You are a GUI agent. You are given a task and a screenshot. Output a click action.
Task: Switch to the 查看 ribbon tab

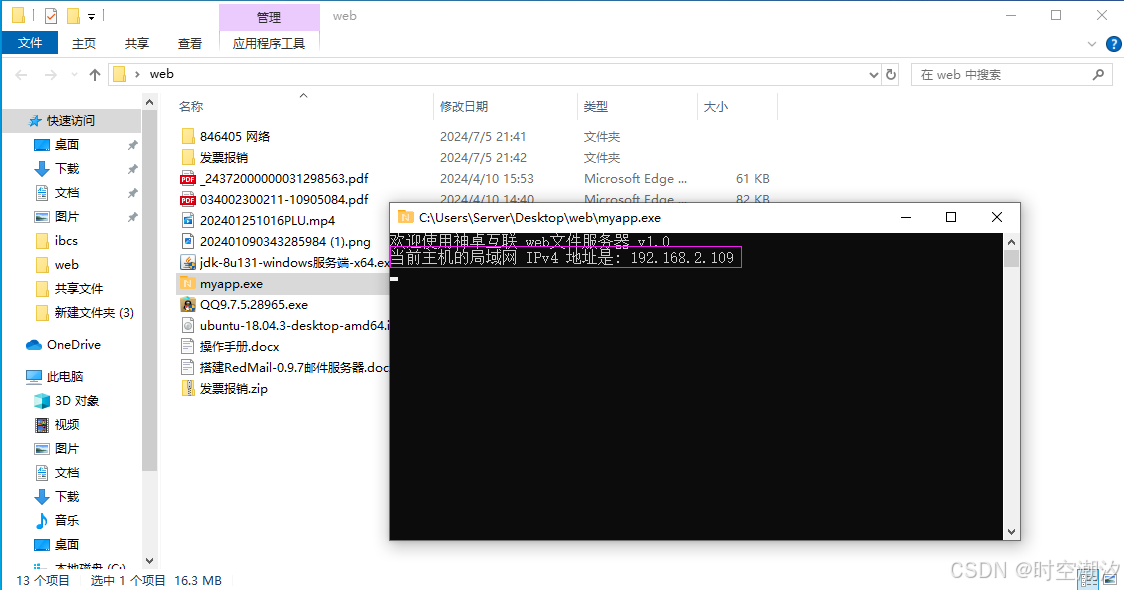[x=190, y=44]
